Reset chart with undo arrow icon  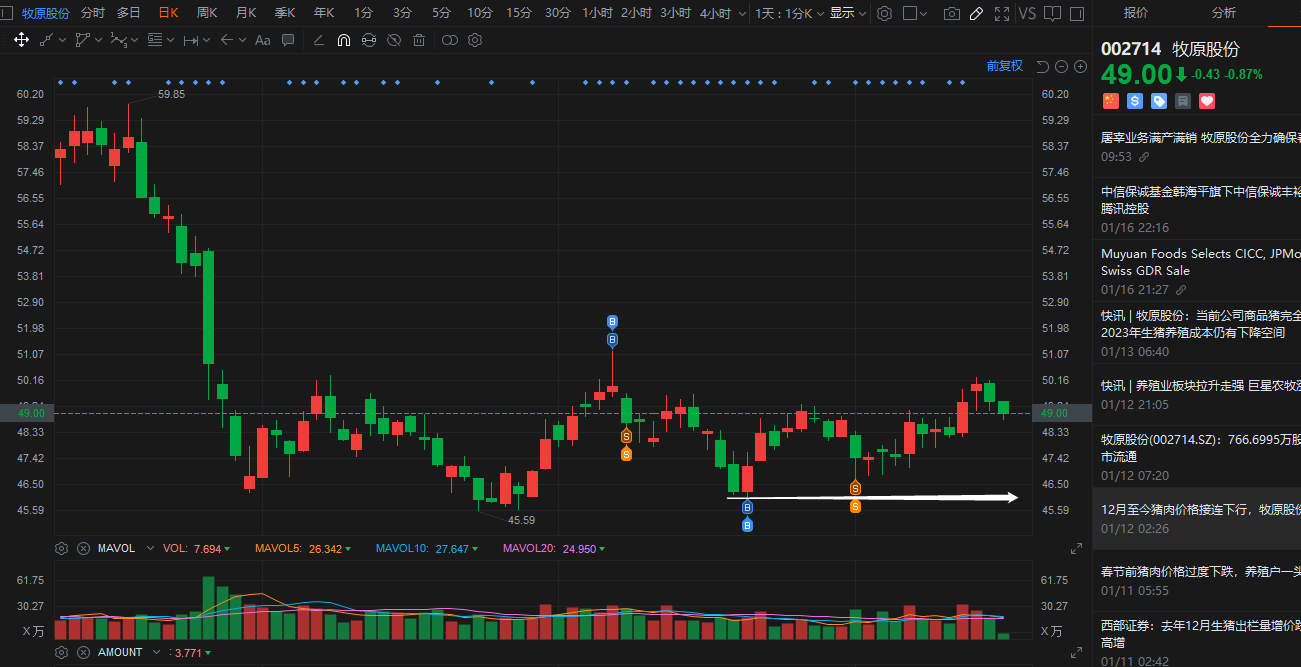coord(1043,67)
